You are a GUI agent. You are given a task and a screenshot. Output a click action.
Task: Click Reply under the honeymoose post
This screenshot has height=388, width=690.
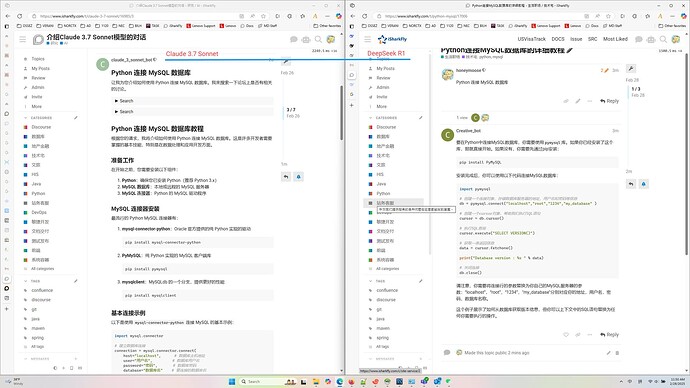pos(609,101)
